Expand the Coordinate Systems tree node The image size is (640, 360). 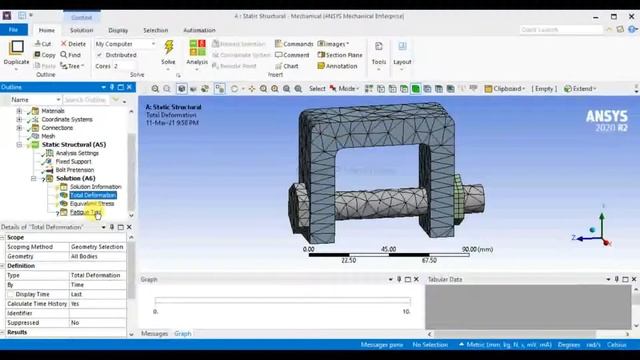pyautogui.click(x=19, y=119)
